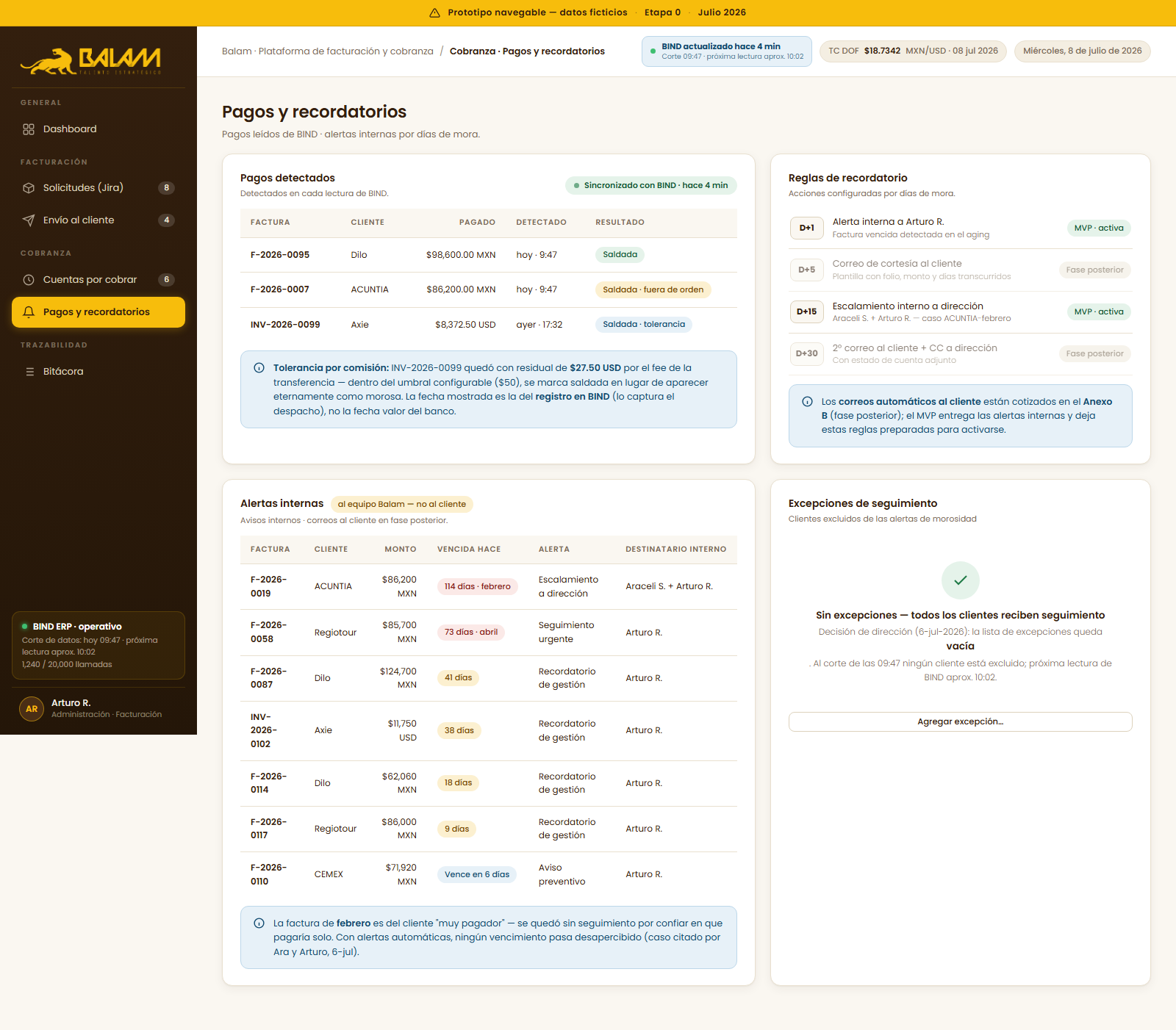Click the Cuentas por cobrar clock icon
The image size is (1176, 1030).
pos(29,280)
